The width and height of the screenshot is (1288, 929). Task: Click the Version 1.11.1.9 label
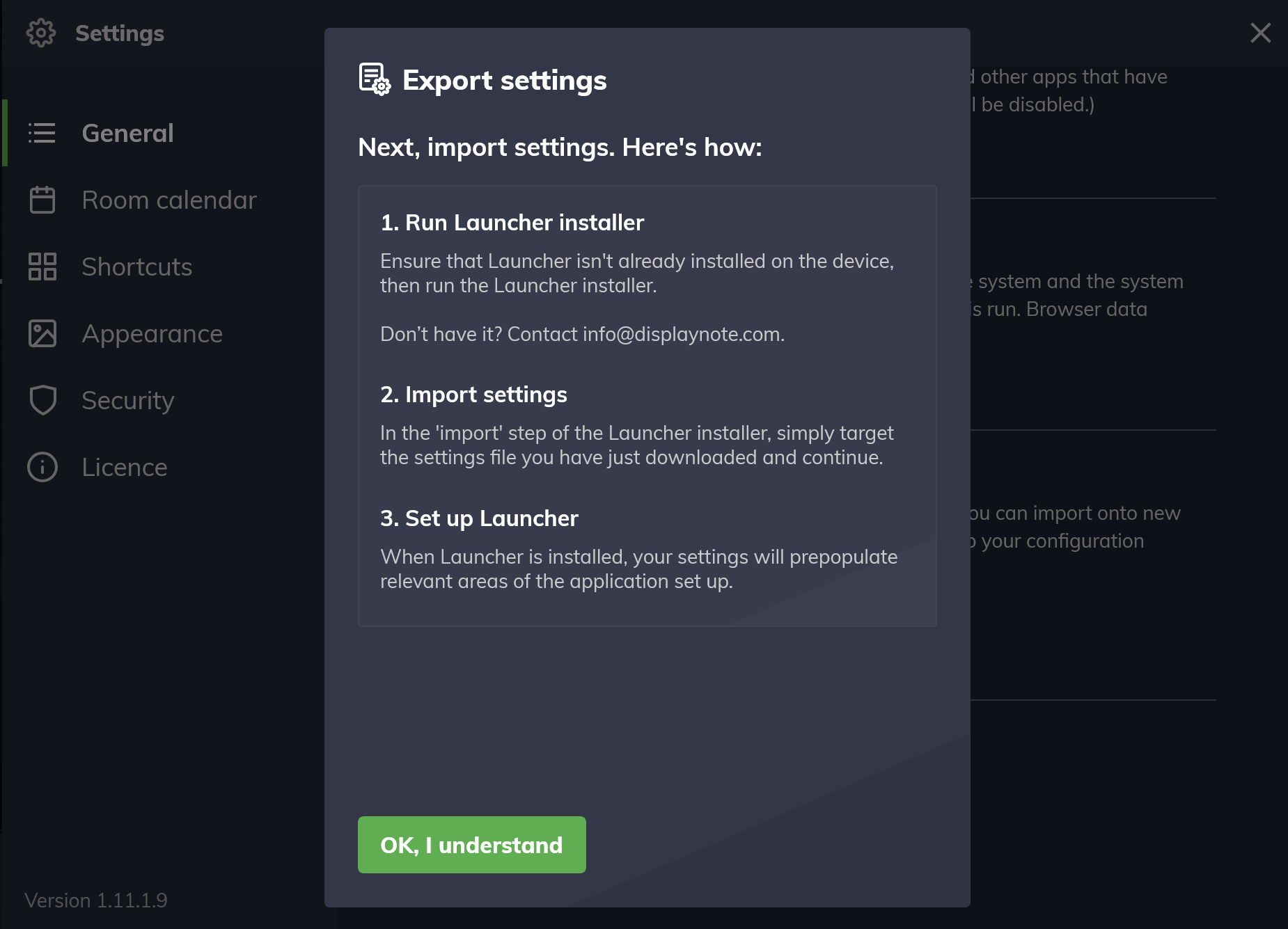[96, 900]
